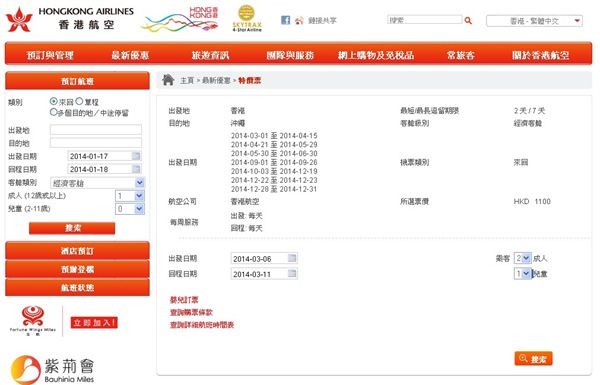Screen dimensions: 600x385
Task: Open the sidebar child count dropdown
Action: (130, 209)
